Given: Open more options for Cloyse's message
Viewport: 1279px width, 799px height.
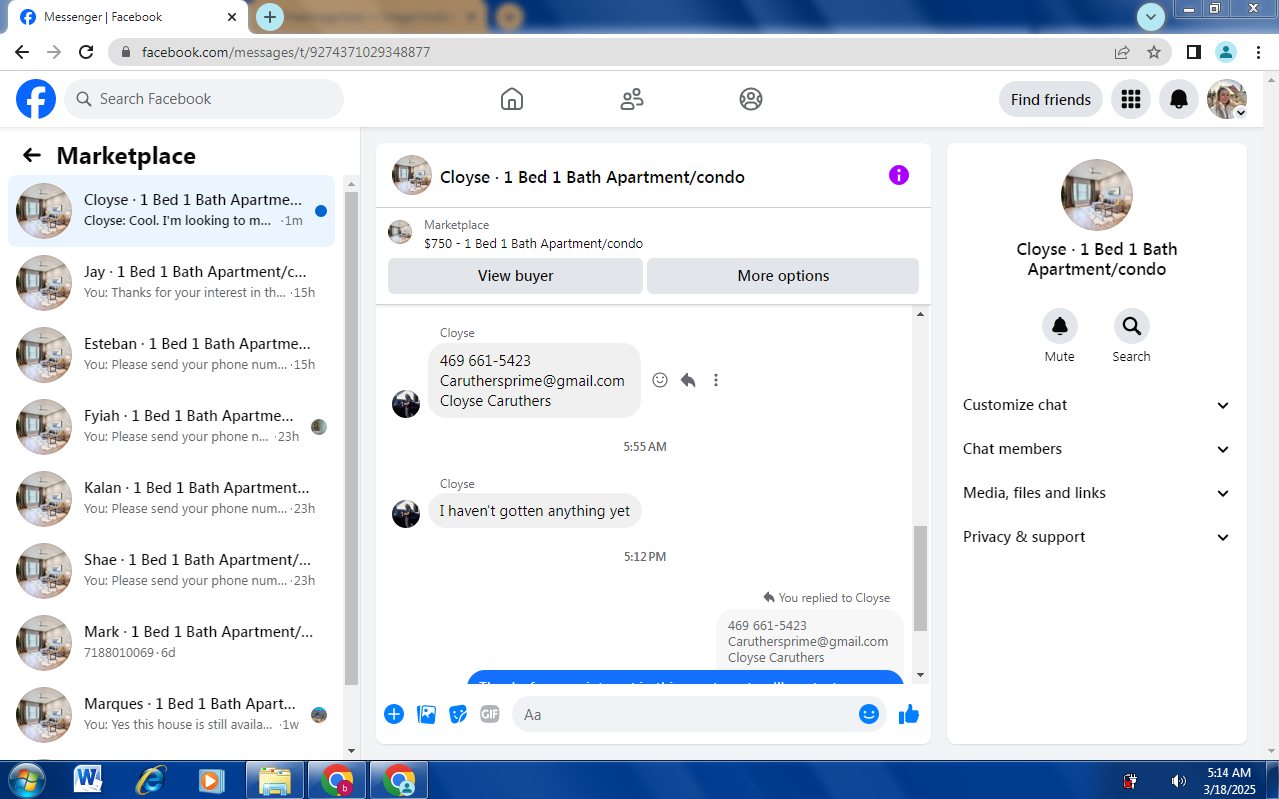Looking at the screenshot, I should [716, 380].
